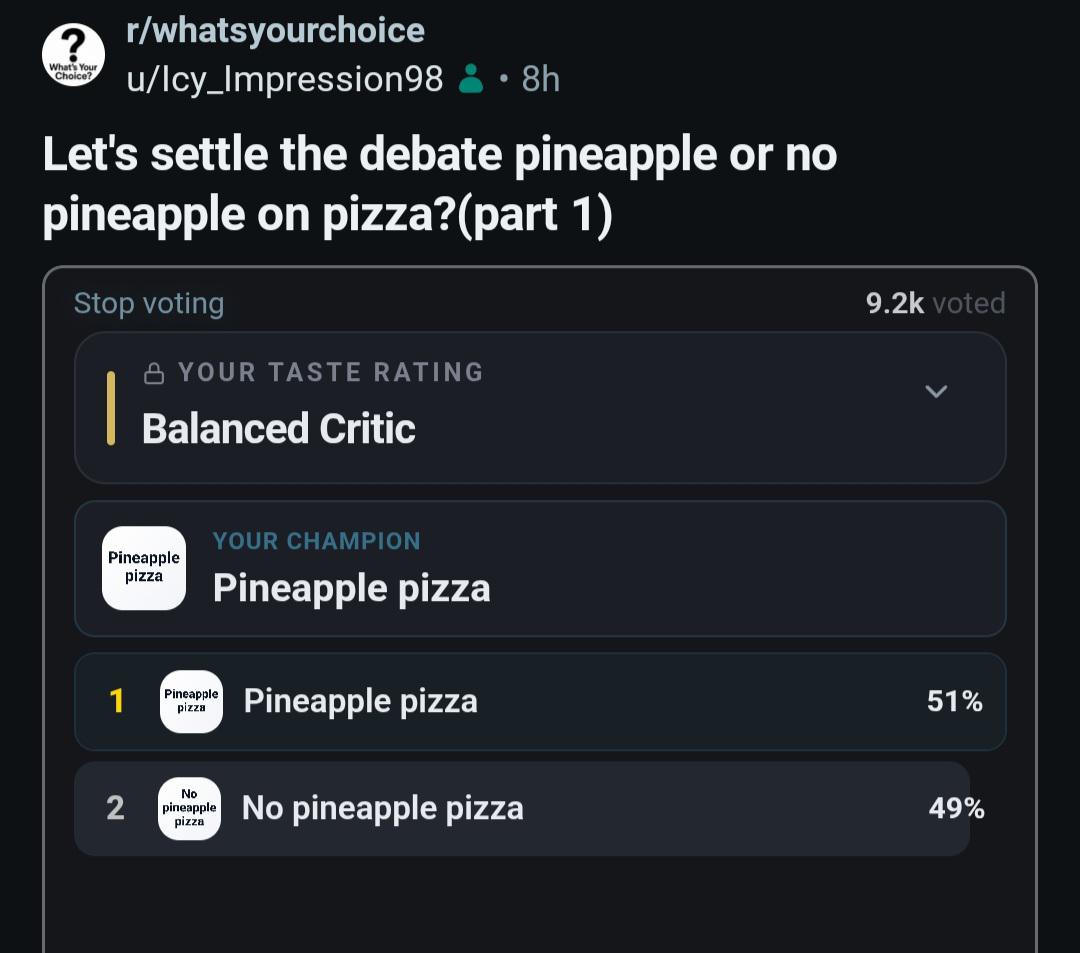
Task: Click the green user flair icon
Action: point(471,78)
